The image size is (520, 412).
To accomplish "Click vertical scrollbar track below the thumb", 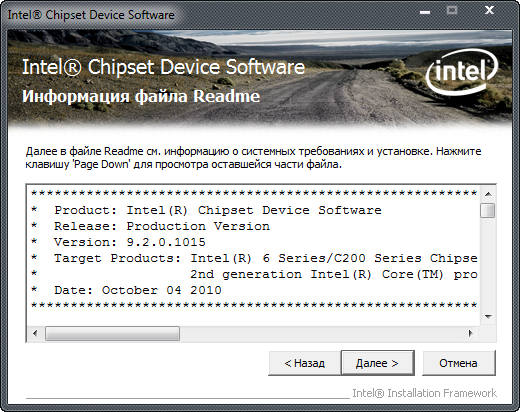I will [x=488, y=263].
